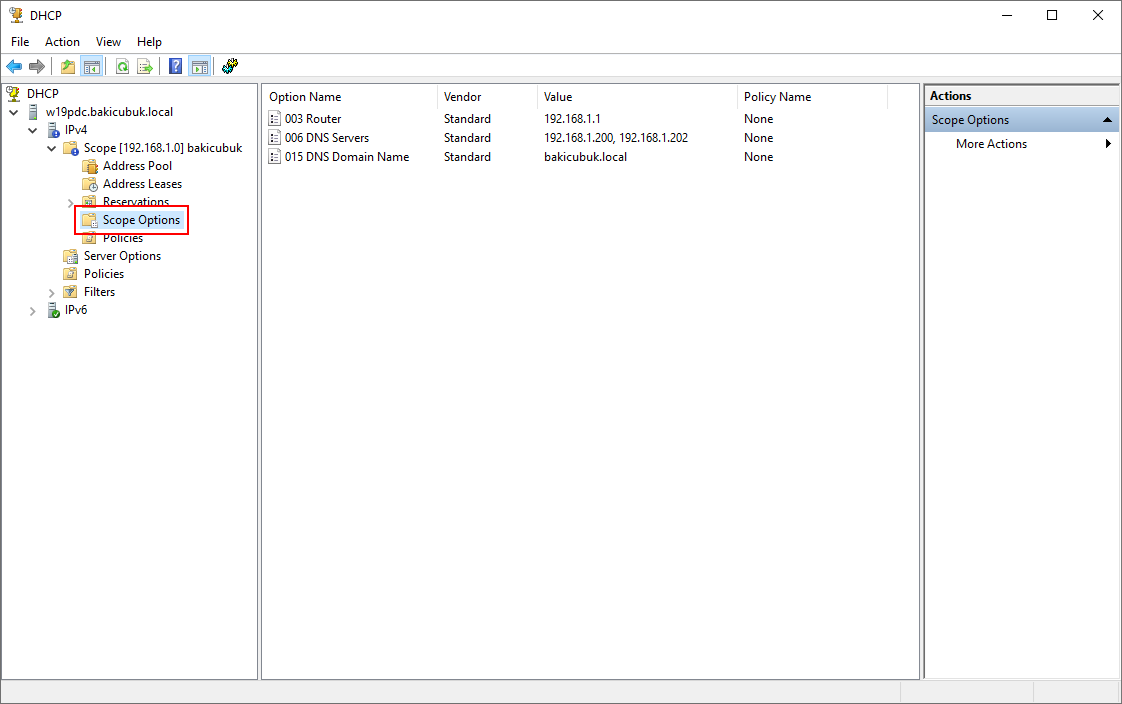This screenshot has width=1122, height=704.
Task: Sort by the Vendor column header
Action: [487, 97]
